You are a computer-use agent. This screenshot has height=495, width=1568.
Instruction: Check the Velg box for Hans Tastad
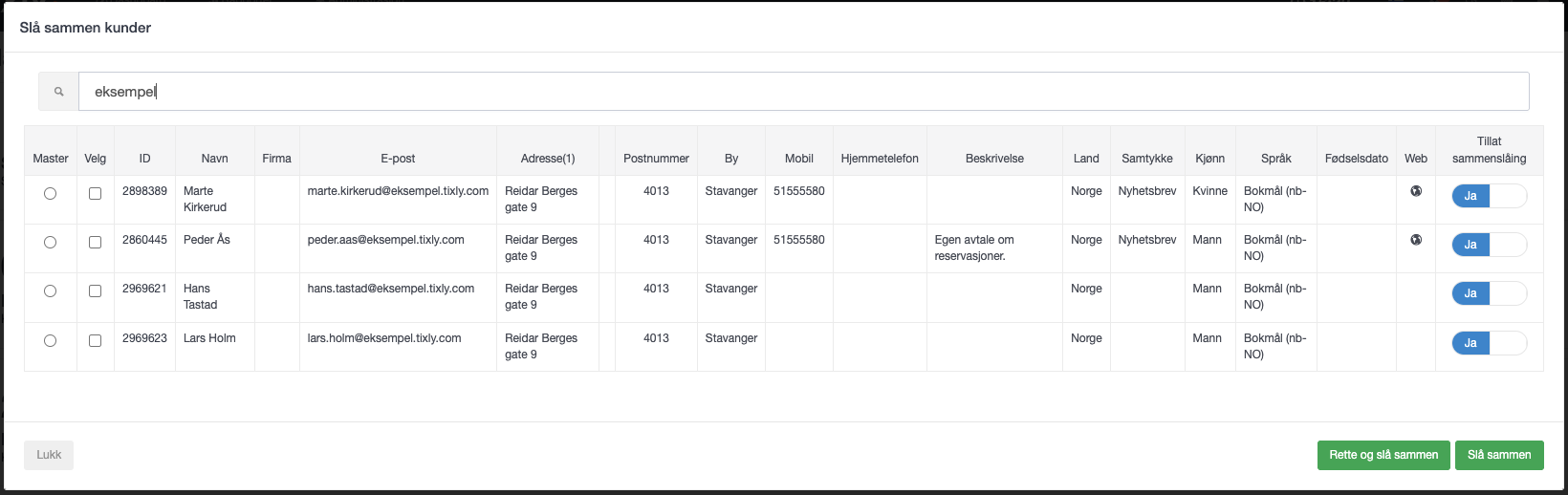point(95,291)
